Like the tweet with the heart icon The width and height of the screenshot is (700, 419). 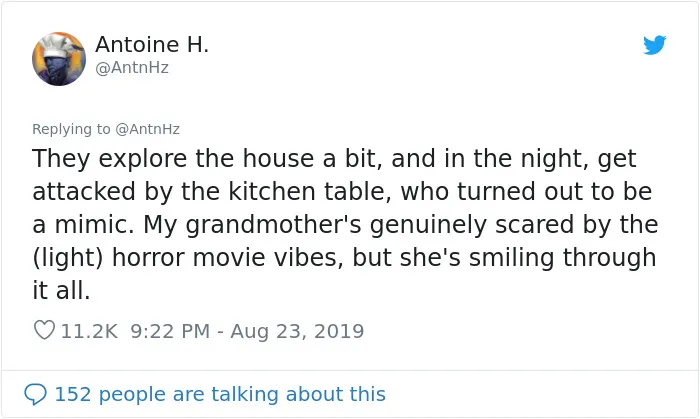pyautogui.click(x=44, y=330)
